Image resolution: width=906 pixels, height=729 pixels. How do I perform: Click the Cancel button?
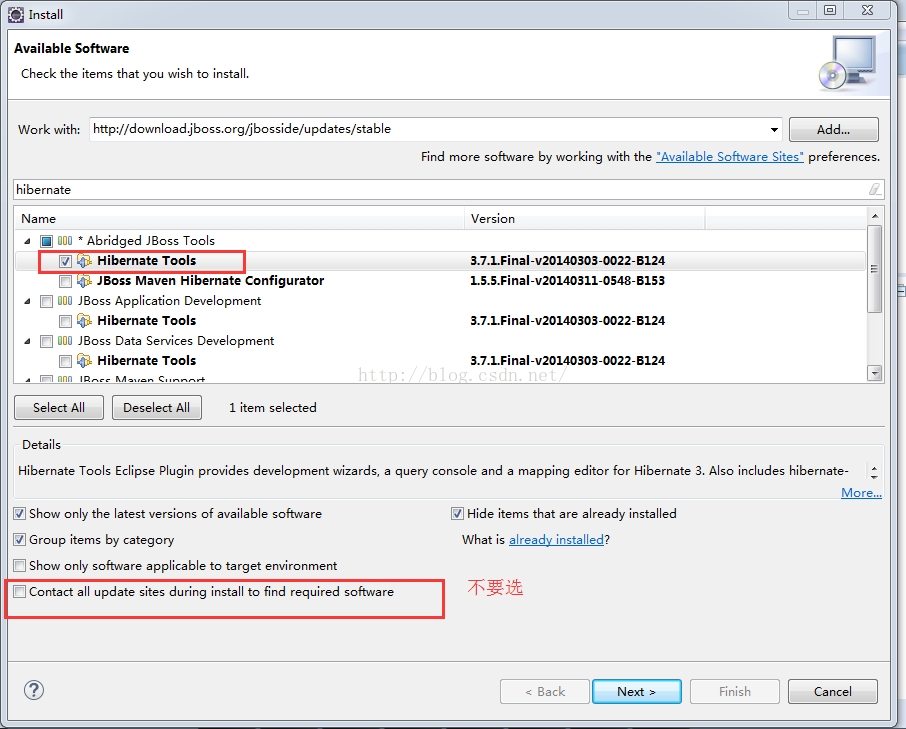[x=833, y=691]
